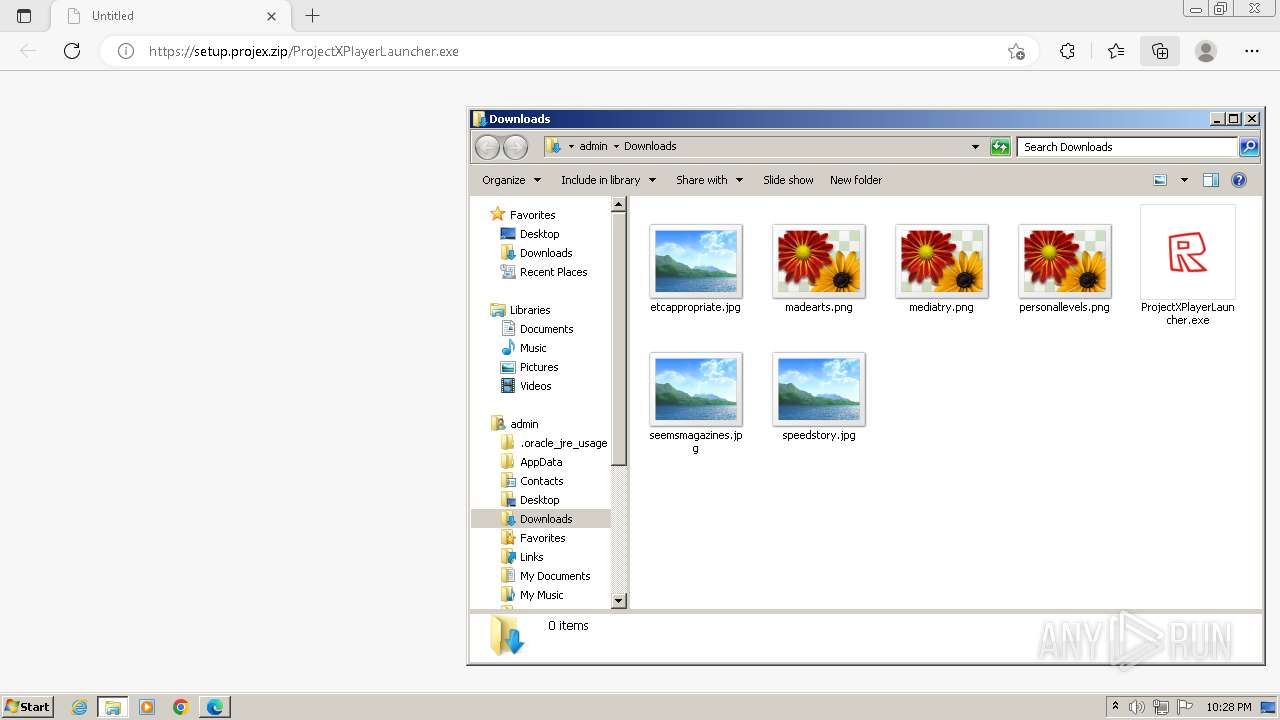1280x720 pixels.
Task: Open the Share with menu
Action: click(709, 180)
